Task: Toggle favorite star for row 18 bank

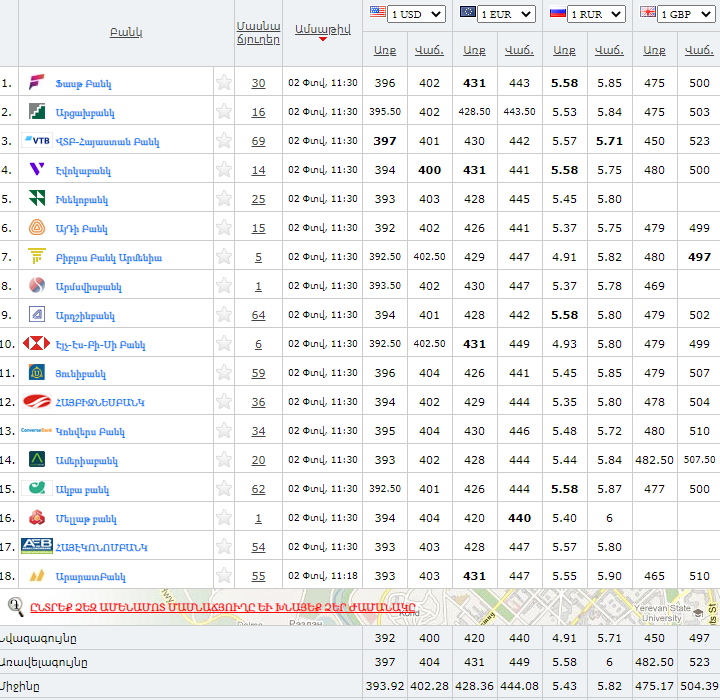Action: click(x=224, y=575)
